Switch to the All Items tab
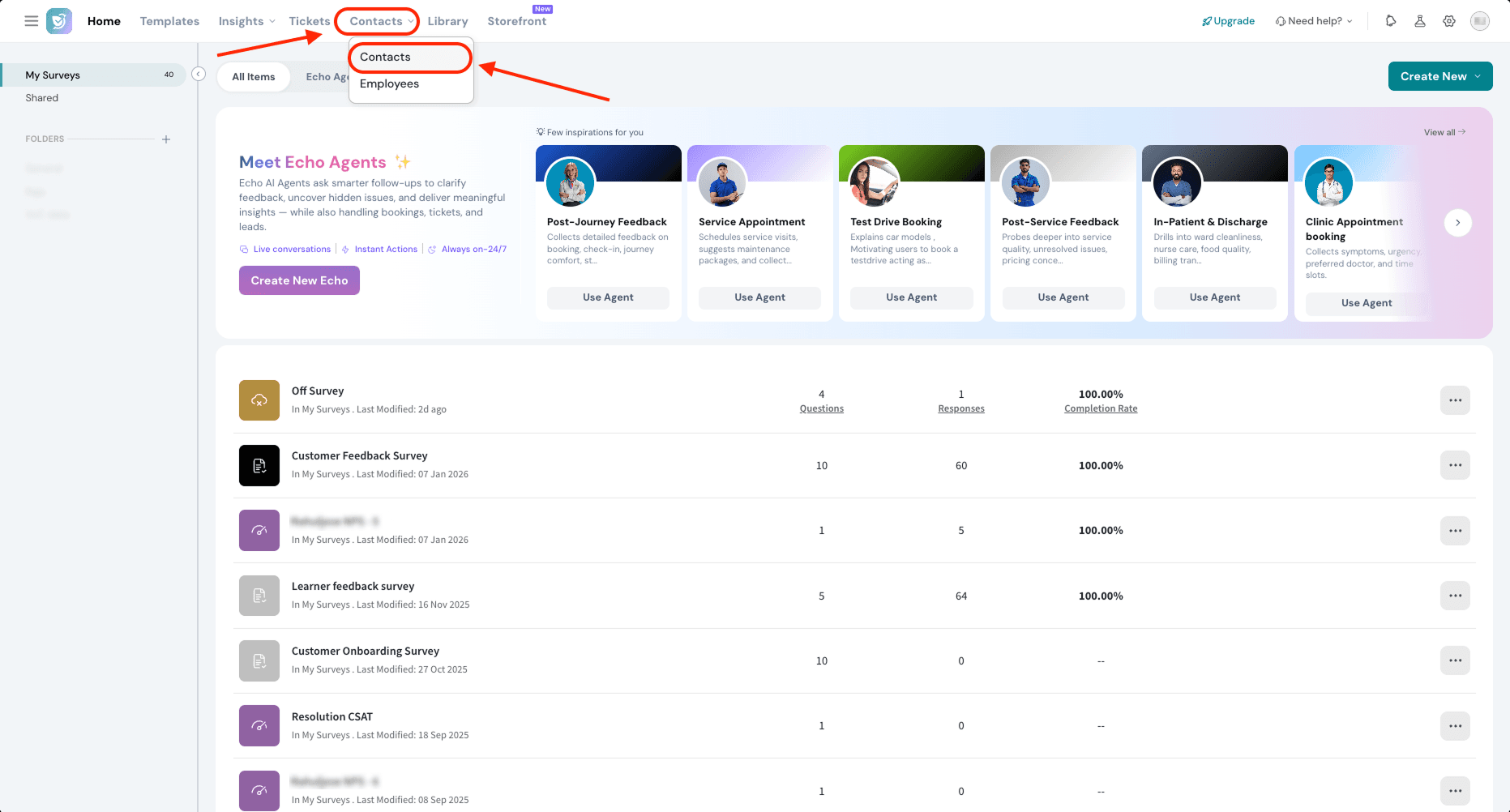The height and width of the screenshot is (812, 1510). click(x=254, y=77)
